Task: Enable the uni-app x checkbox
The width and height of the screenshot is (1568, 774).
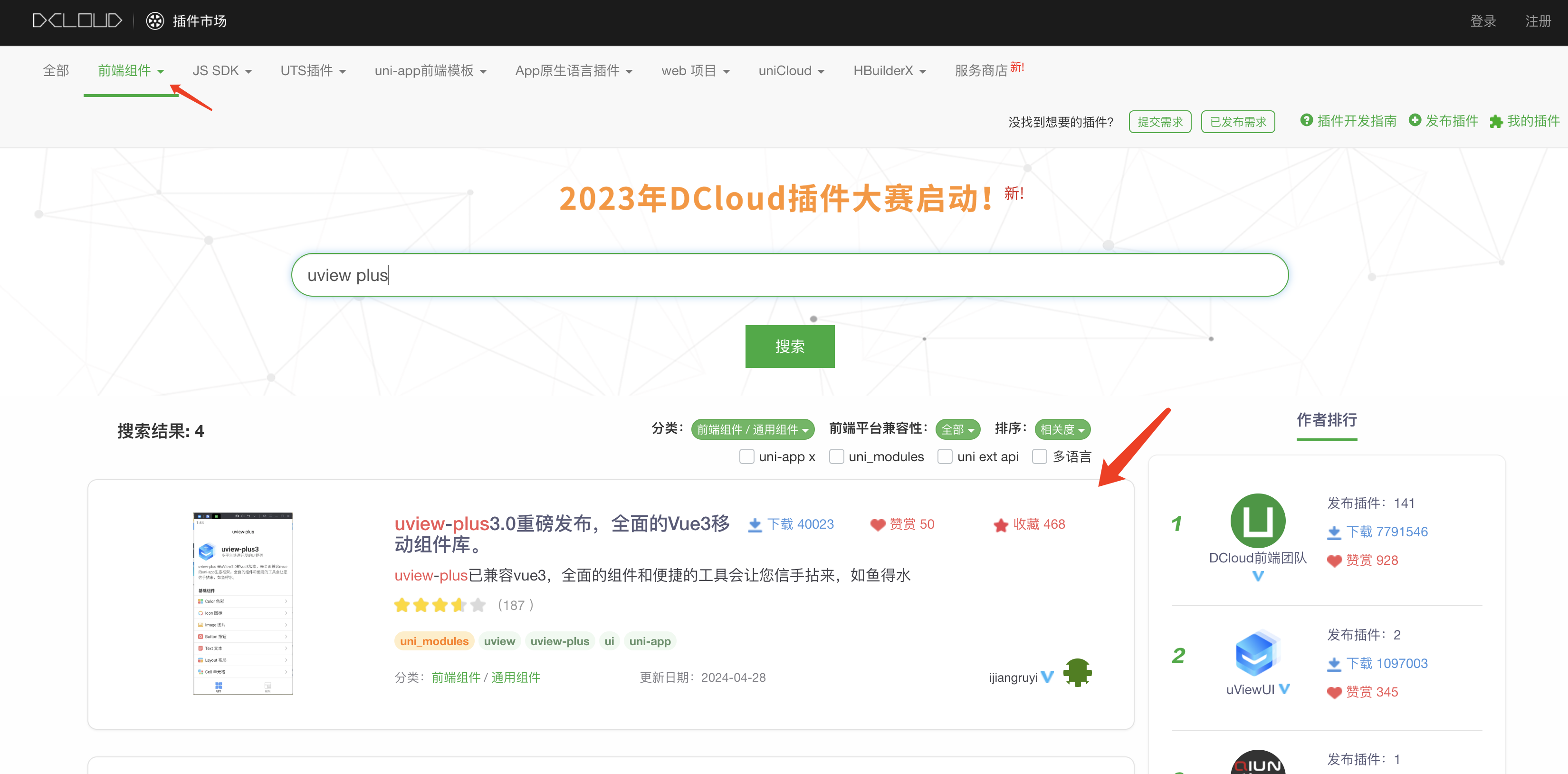Action: [x=746, y=457]
